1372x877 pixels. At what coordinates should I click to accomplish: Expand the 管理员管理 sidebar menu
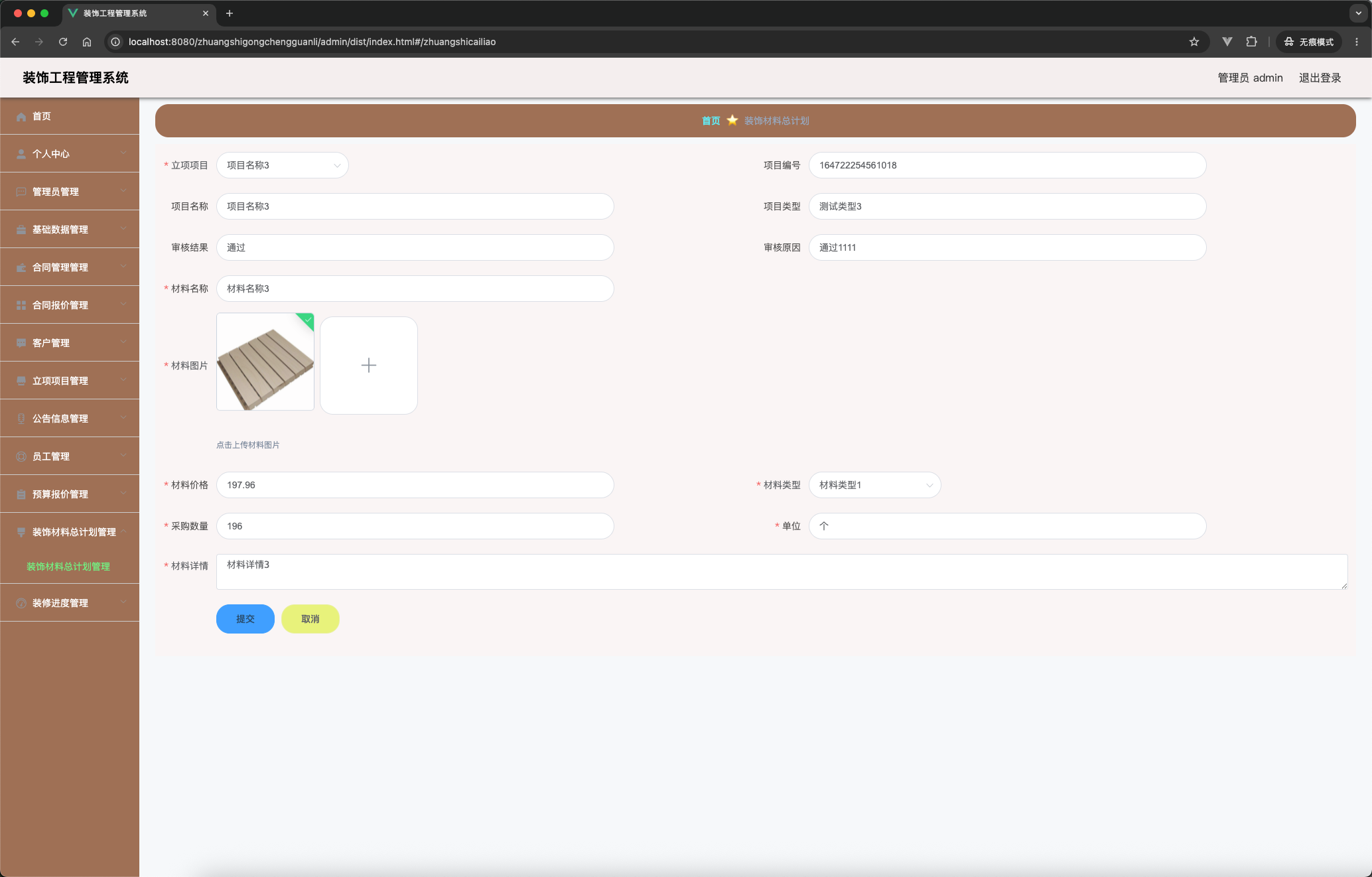coord(70,192)
